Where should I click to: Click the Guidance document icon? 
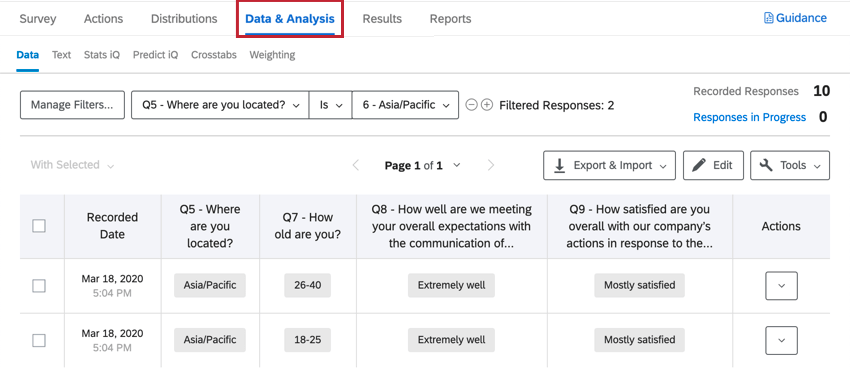pyautogui.click(x=768, y=18)
